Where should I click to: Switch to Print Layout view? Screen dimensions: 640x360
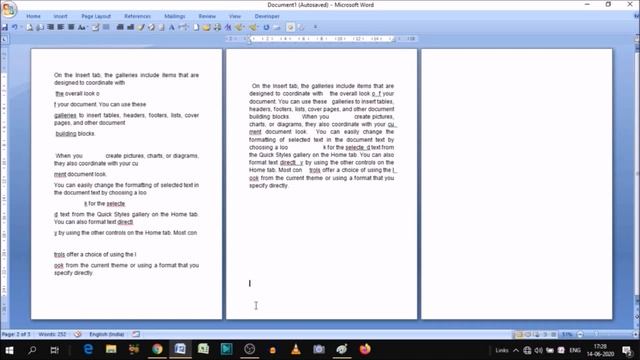[519, 335]
